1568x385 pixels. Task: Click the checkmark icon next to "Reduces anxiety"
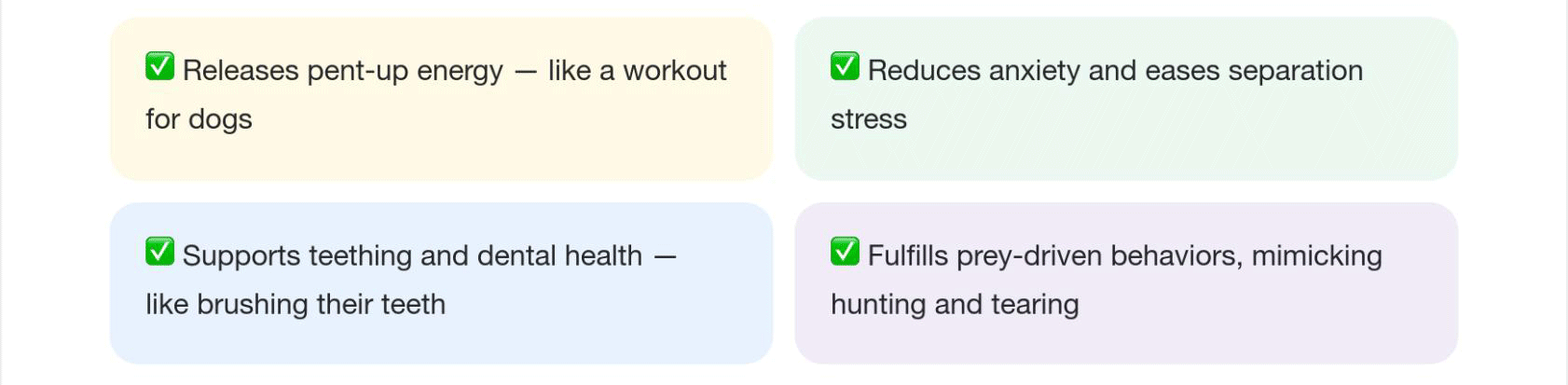pos(845,67)
